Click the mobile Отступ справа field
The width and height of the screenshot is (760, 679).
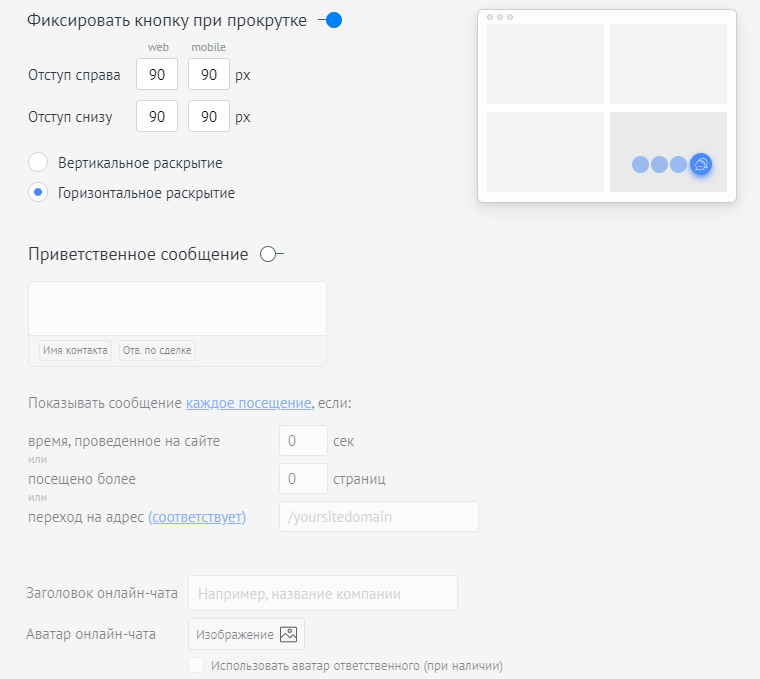coord(209,75)
